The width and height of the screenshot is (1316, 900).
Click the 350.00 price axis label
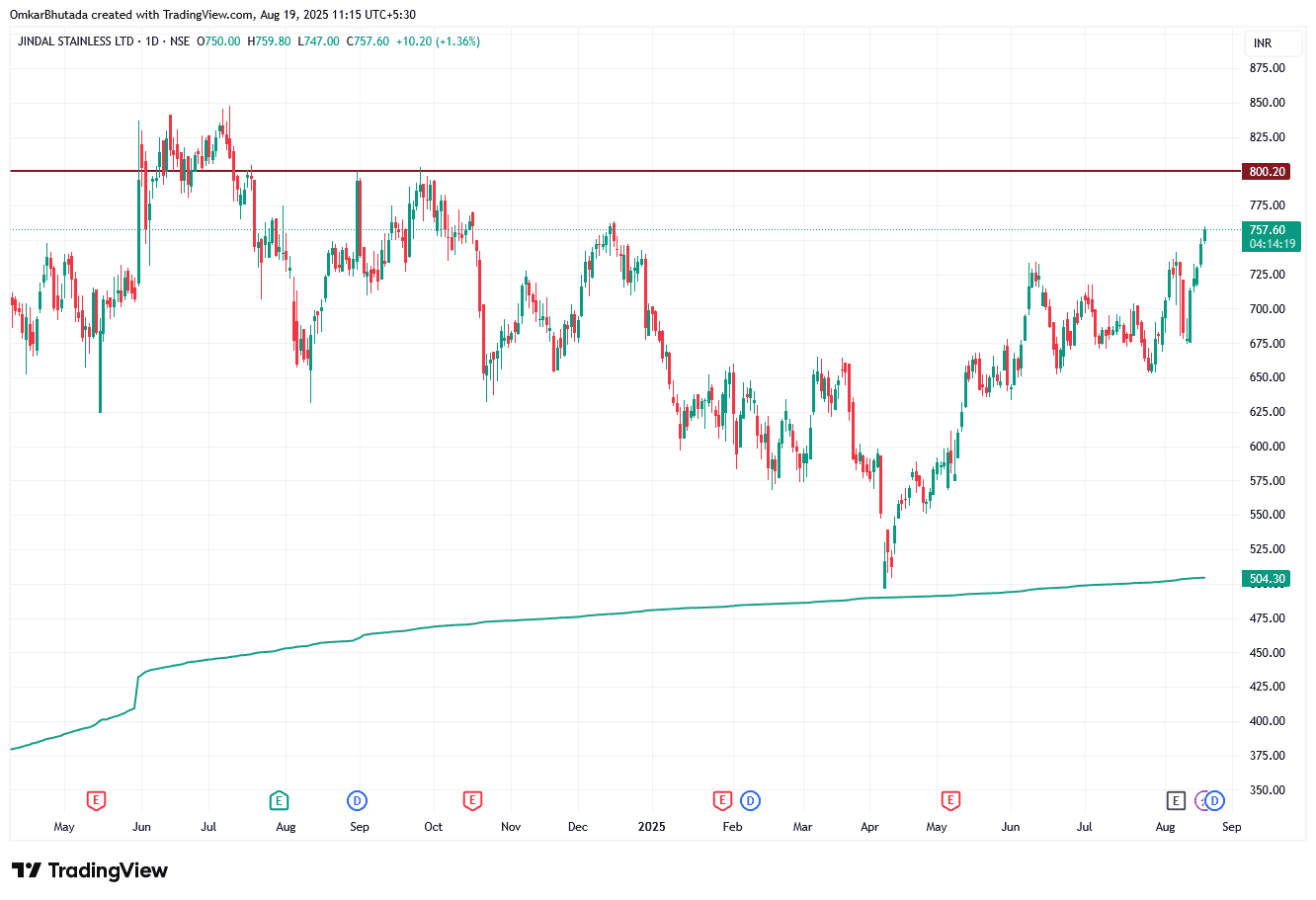coord(1268,790)
